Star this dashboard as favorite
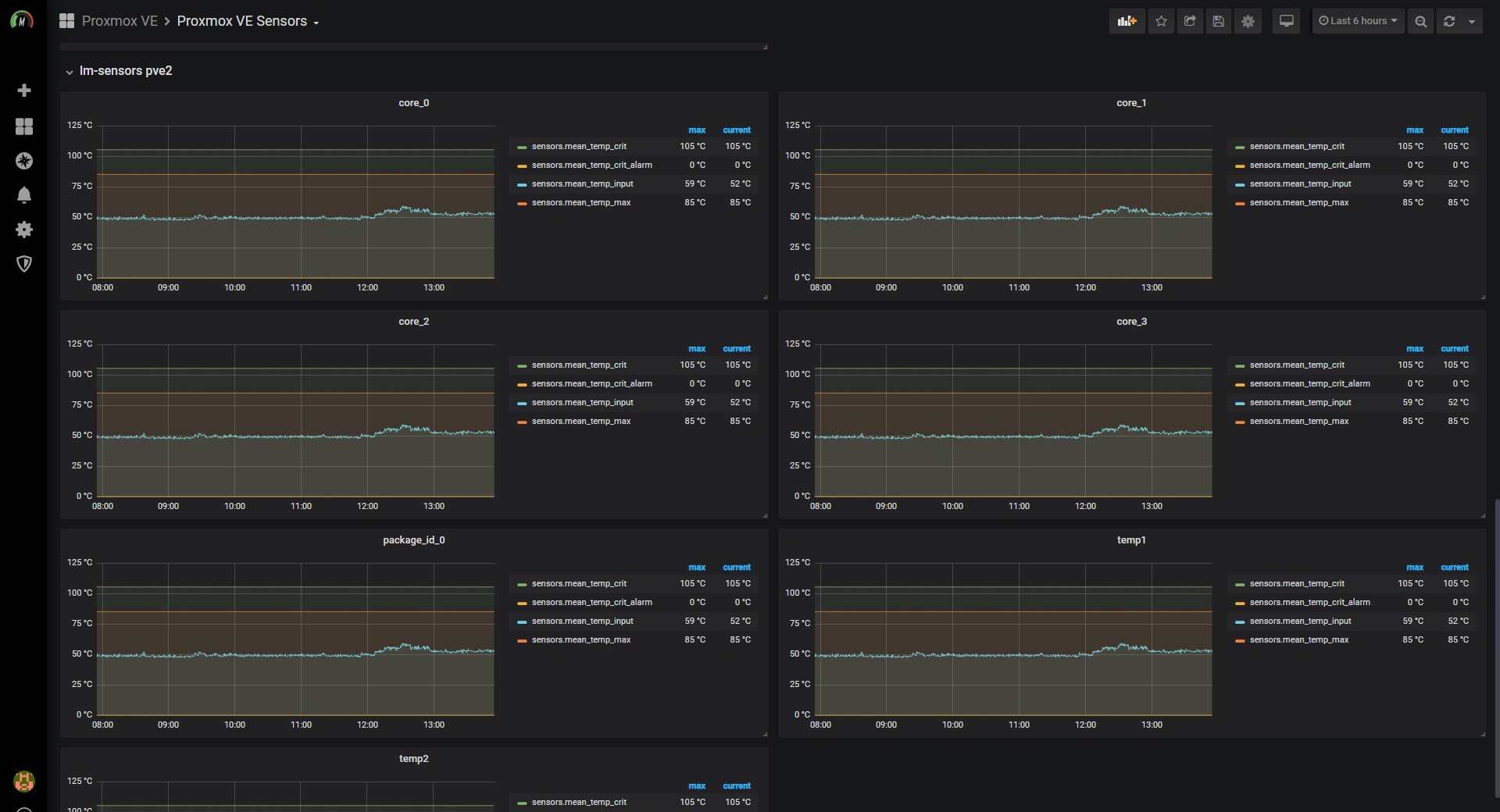The width and height of the screenshot is (1500, 812). (1161, 21)
